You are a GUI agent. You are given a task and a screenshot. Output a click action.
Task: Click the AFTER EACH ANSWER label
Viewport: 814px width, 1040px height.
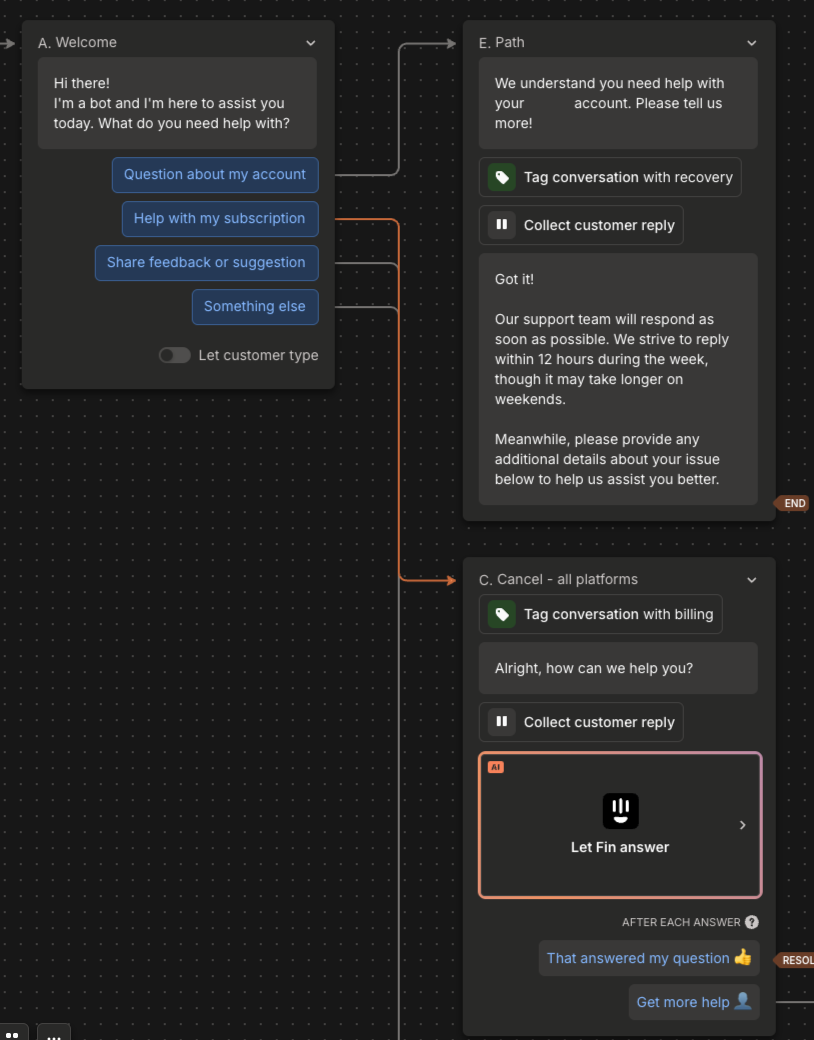pyautogui.click(x=681, y=922)
